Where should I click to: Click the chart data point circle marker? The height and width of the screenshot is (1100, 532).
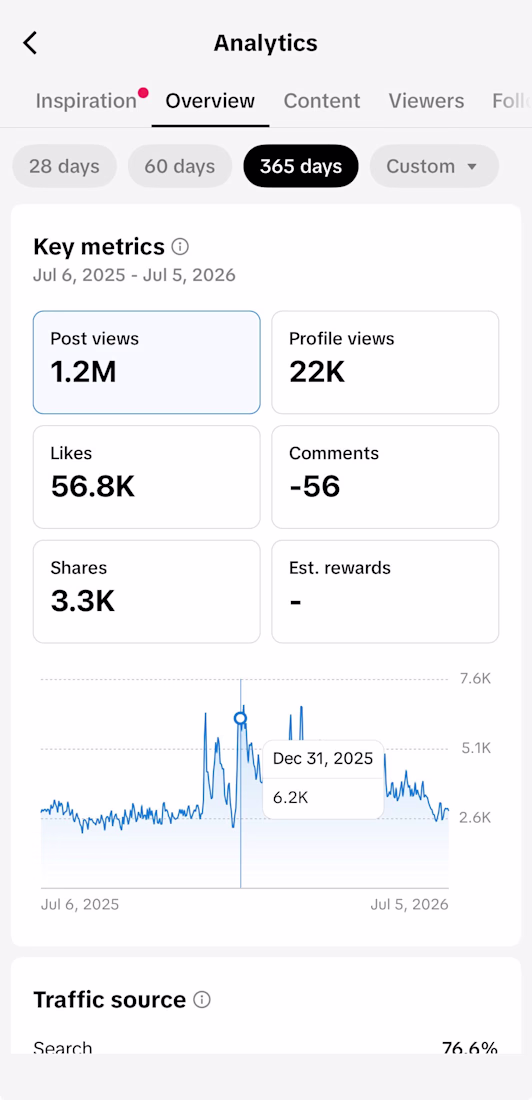(x=240, y=718)
